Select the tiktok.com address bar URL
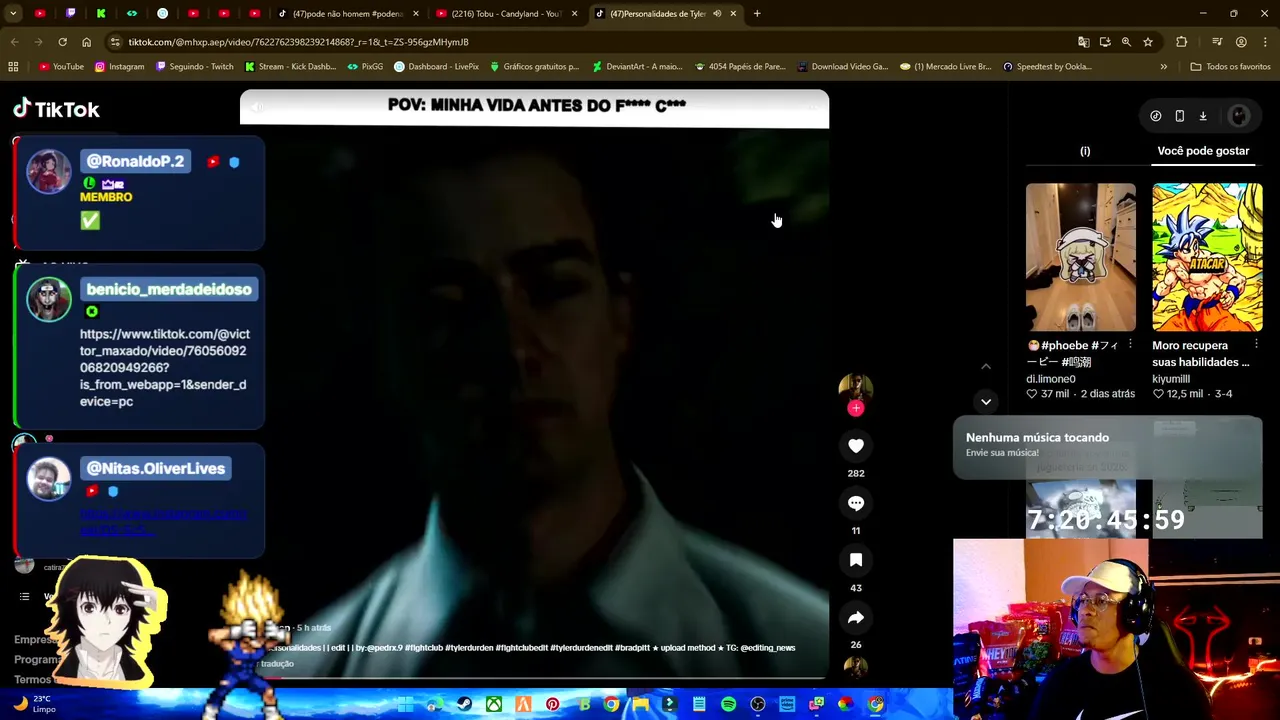Image resolution: width=1280 pixels, height=720 pixels. tap(298, 42)
